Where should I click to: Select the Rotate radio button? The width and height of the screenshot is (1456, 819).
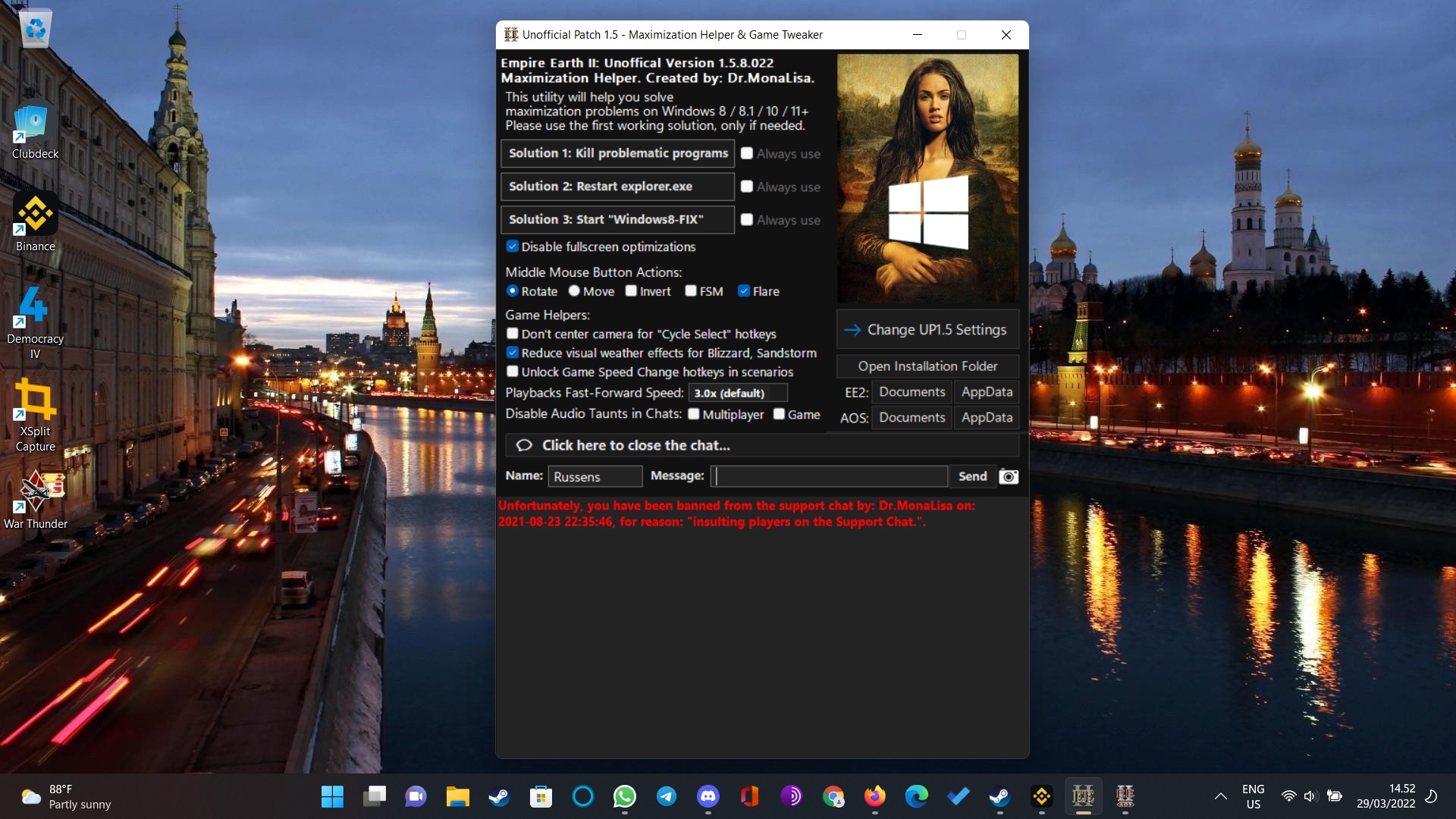coord(513,291)
